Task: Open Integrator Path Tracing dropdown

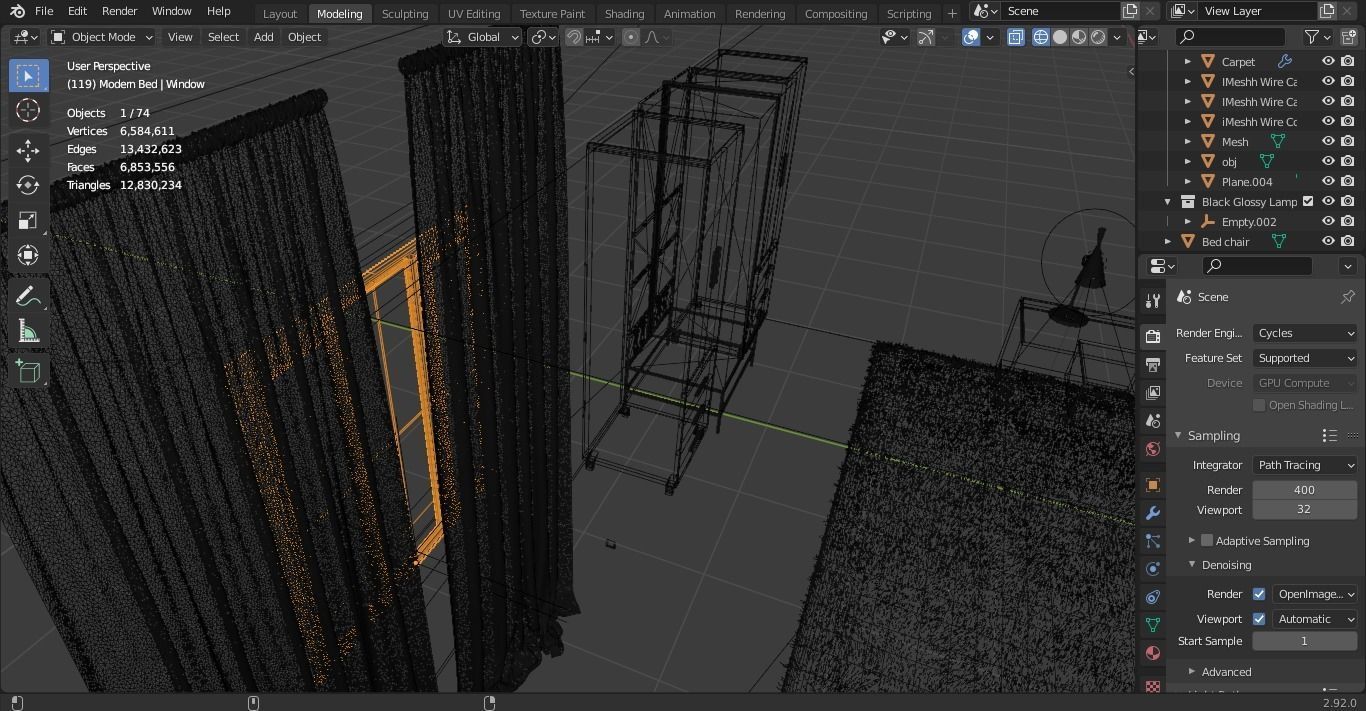Action: (x=1305, y=465)
